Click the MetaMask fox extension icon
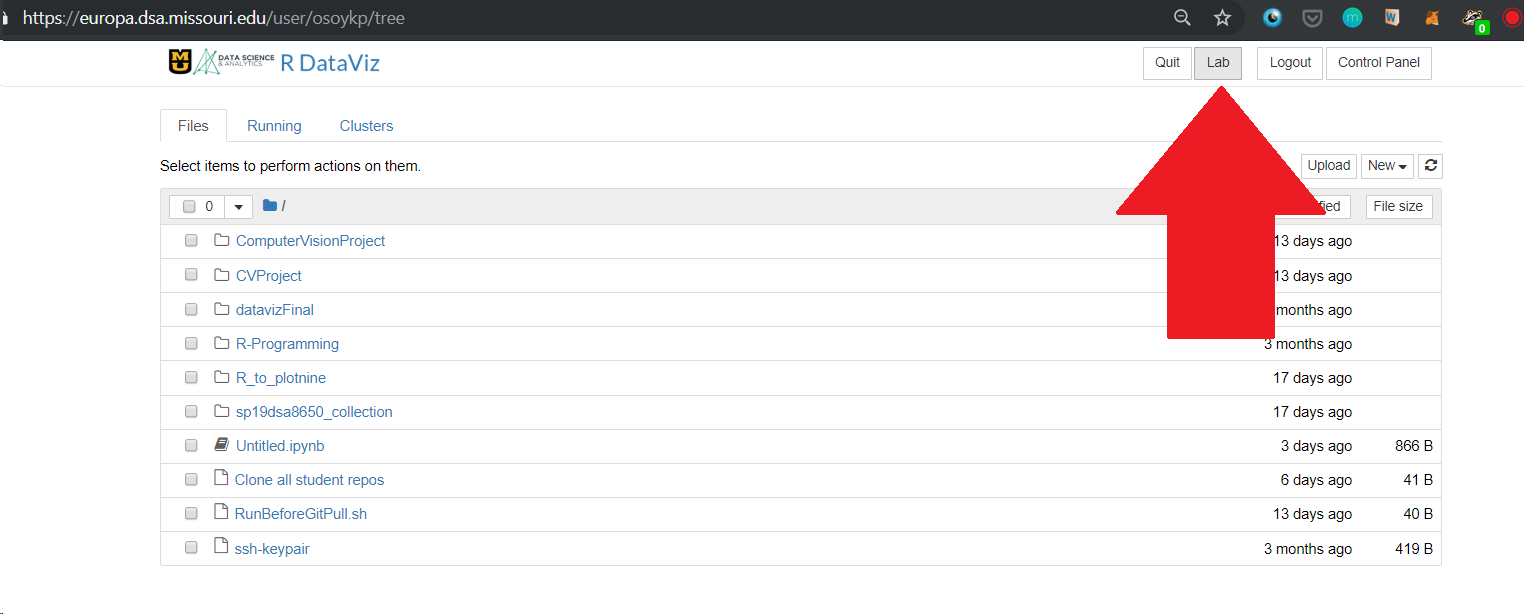The height and width of the screenshot is (614, 1524). [x=1433, y=18]
